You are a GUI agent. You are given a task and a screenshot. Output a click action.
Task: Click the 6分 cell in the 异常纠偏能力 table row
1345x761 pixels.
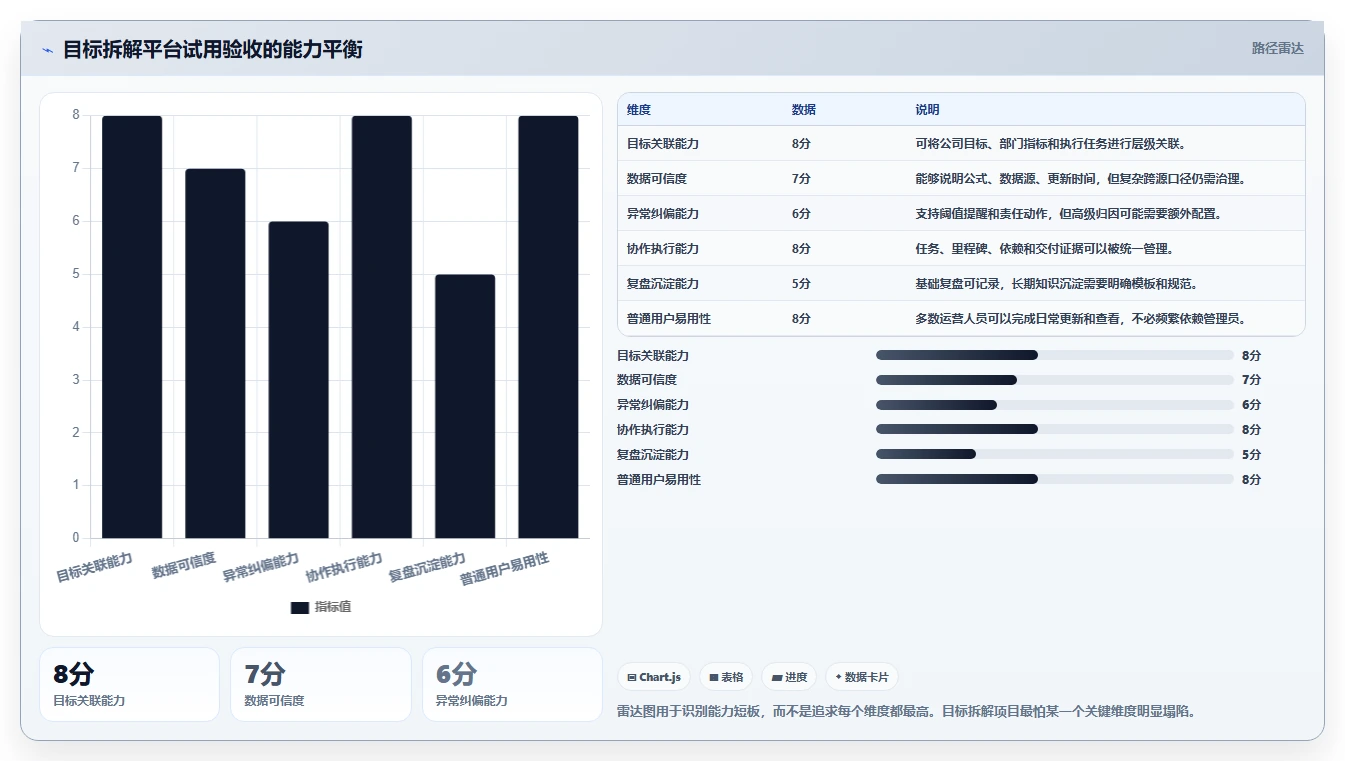click(x=801, y=214)
